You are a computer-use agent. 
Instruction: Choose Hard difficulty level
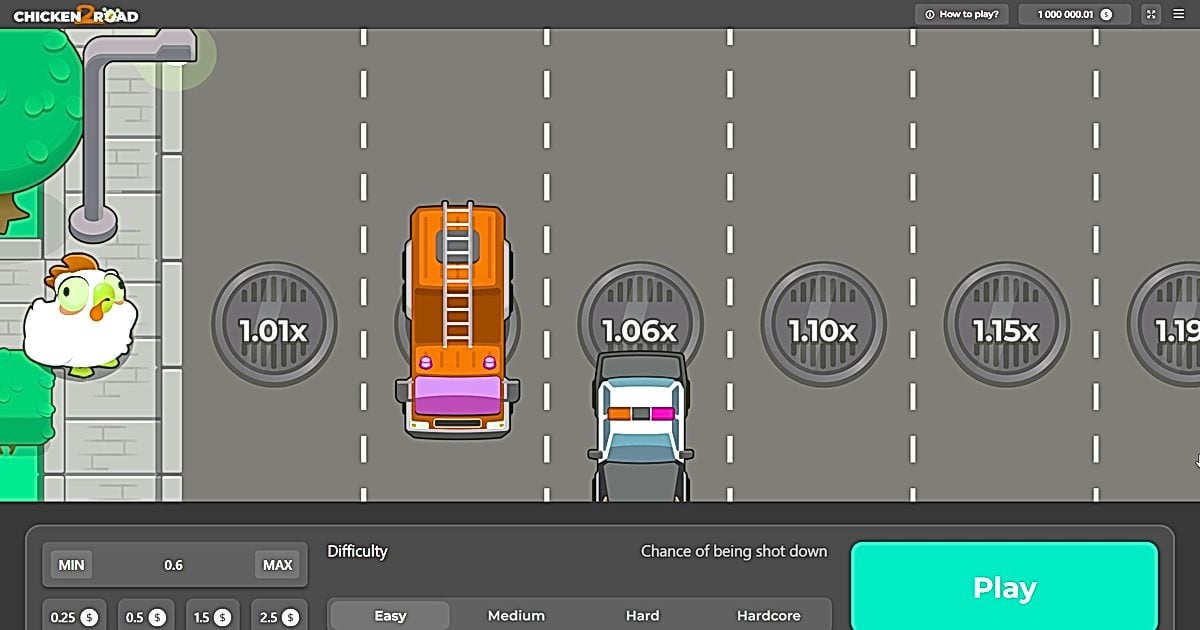[642, 616]
